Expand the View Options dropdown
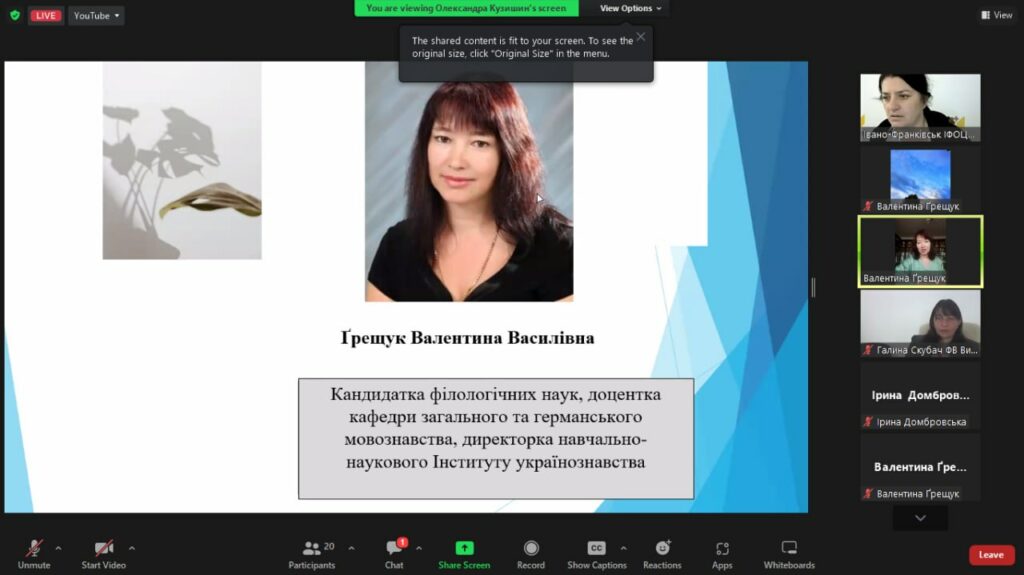The width and height of the screenshot is (1024, 575). click(x=631, y=8)
